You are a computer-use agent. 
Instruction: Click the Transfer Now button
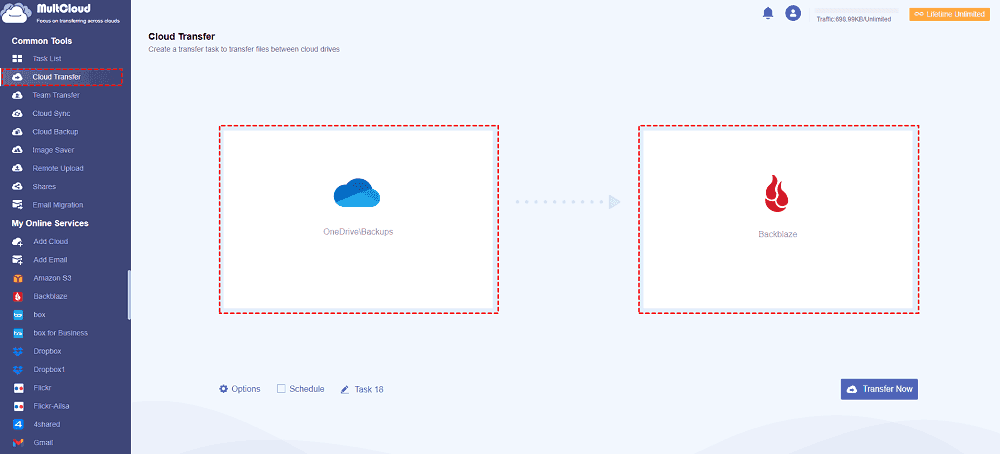pyautogui.click(x=879, y=389)
